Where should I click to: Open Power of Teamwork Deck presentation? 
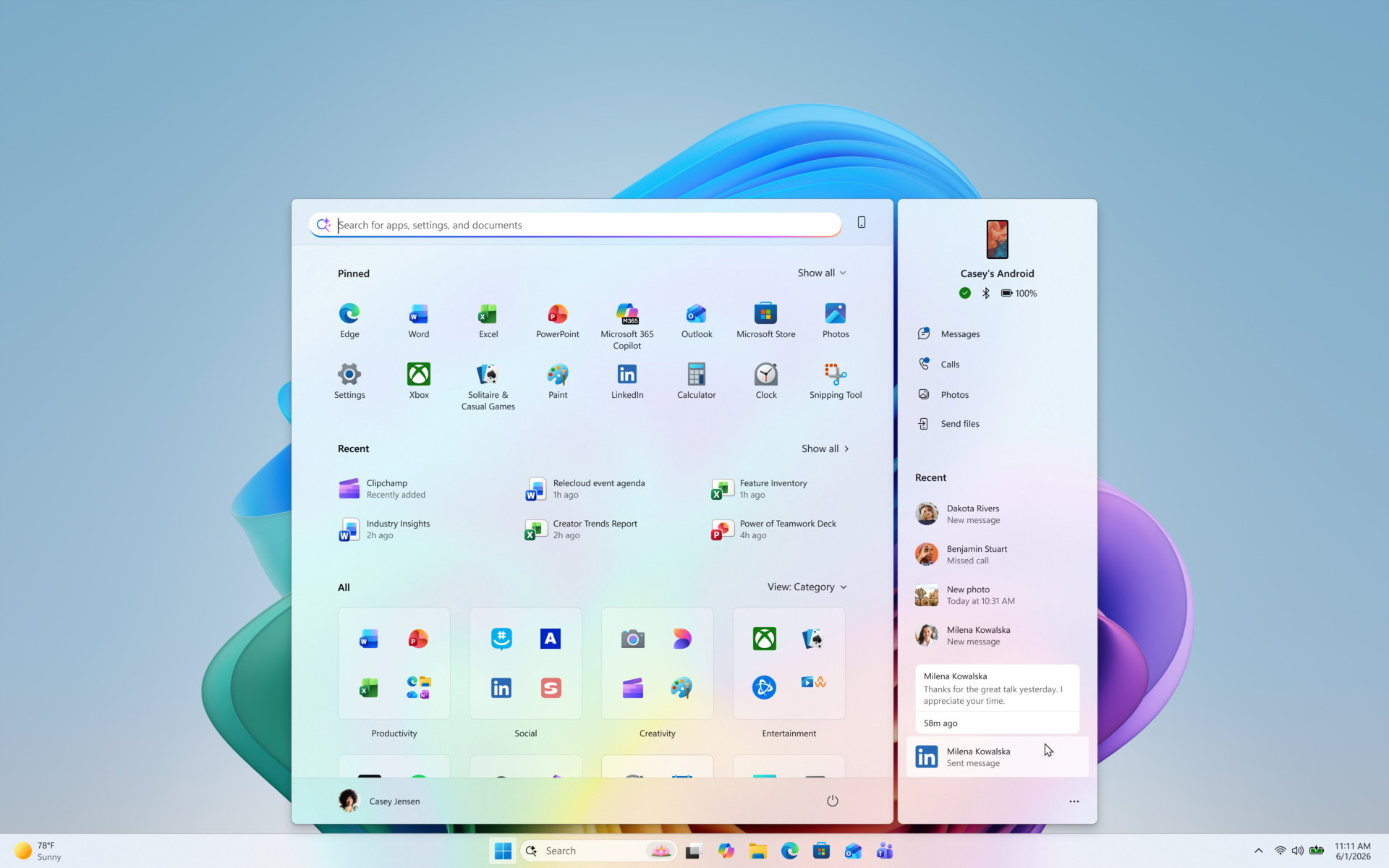(774, 529)
